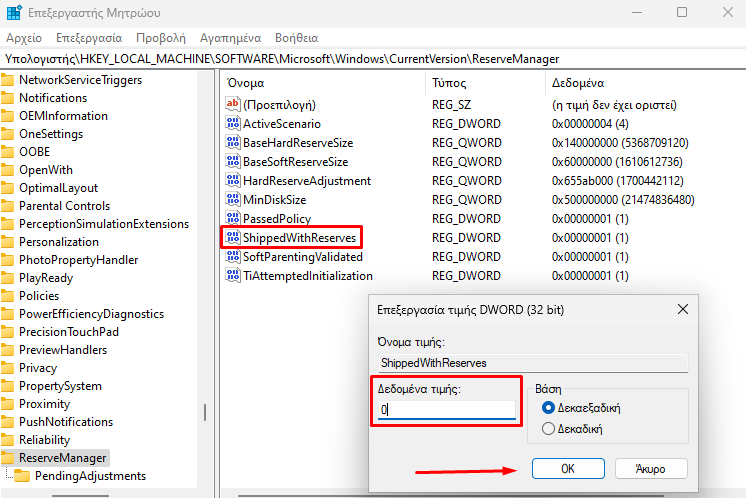
Task: Click the Privacy folder icon
Action: pyautogui.click(x=7, y=368)
